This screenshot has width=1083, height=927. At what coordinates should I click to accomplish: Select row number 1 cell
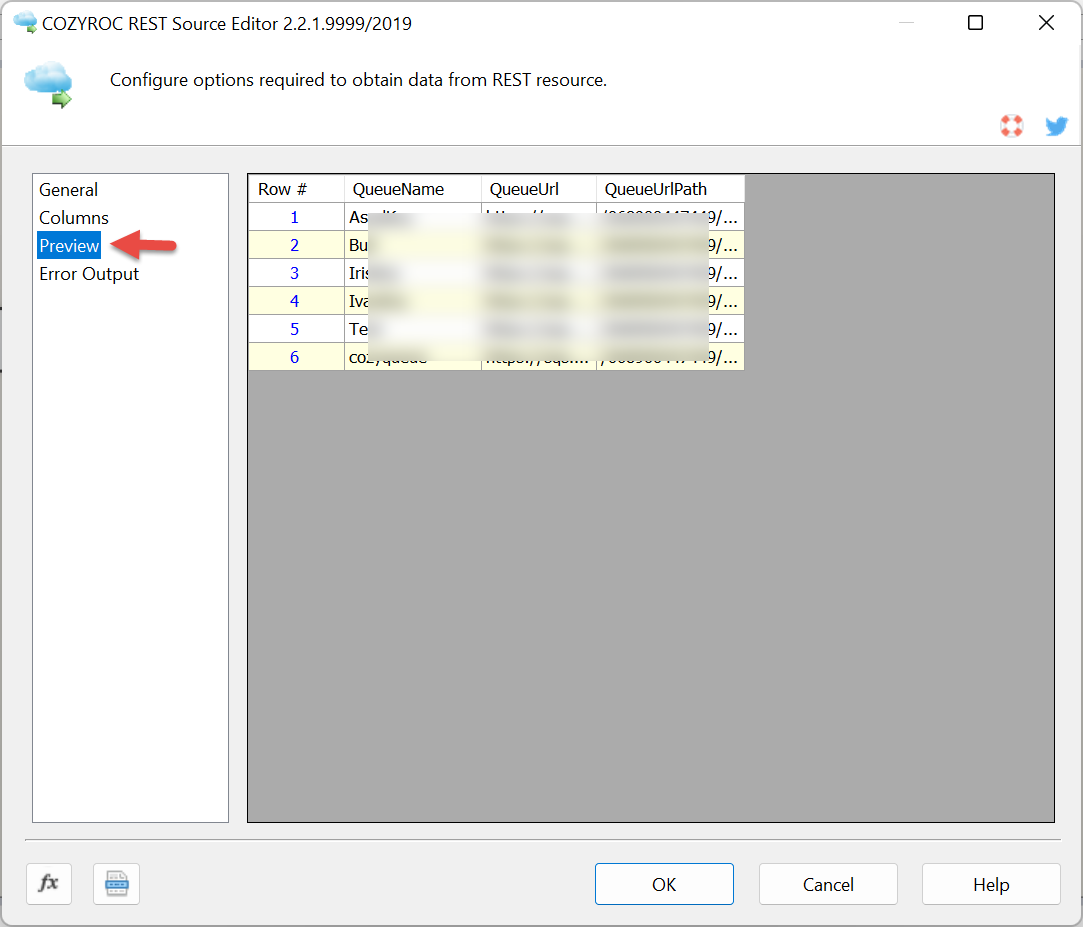point(296,217)
